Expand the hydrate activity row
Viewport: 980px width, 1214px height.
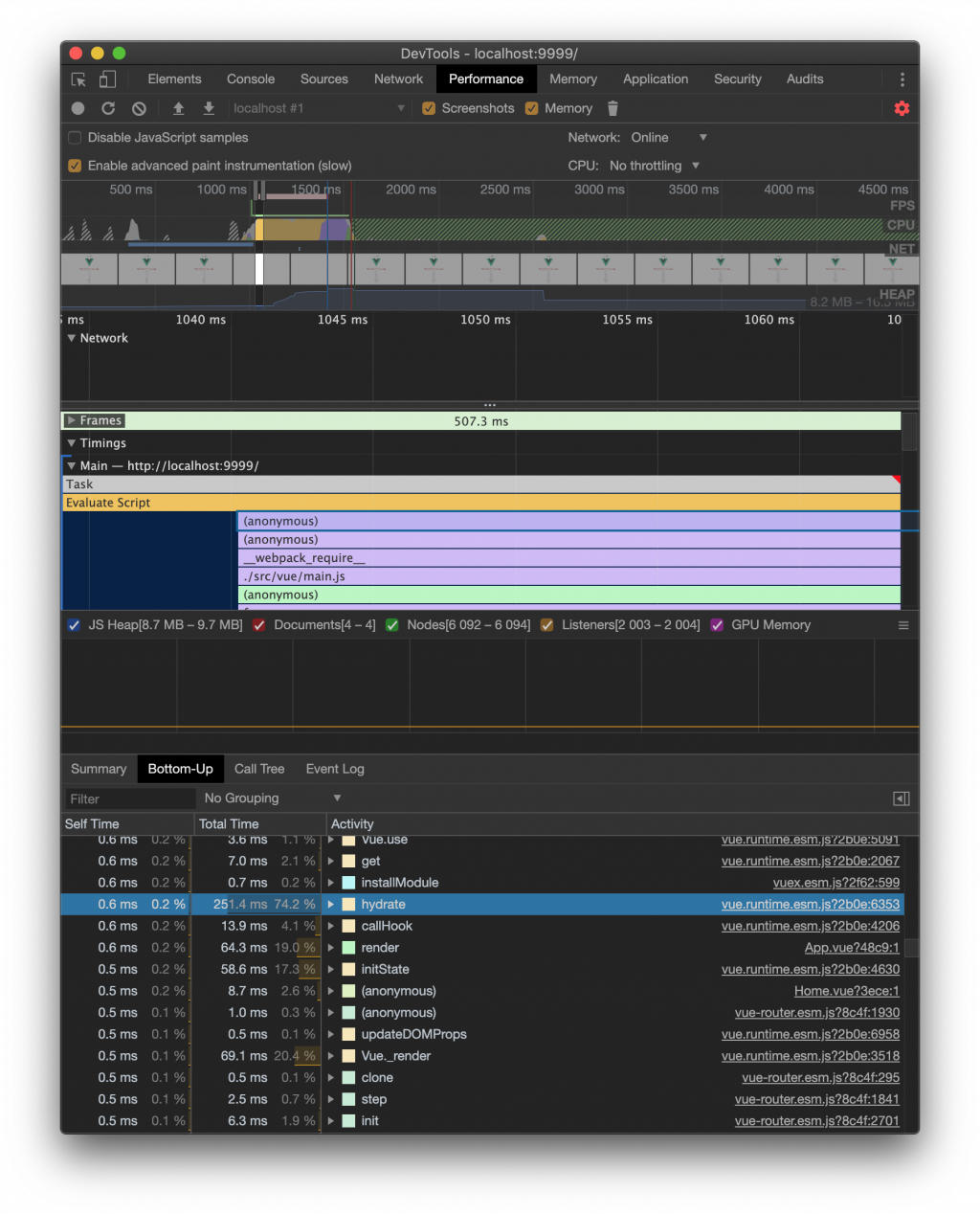tap(331, 904)
